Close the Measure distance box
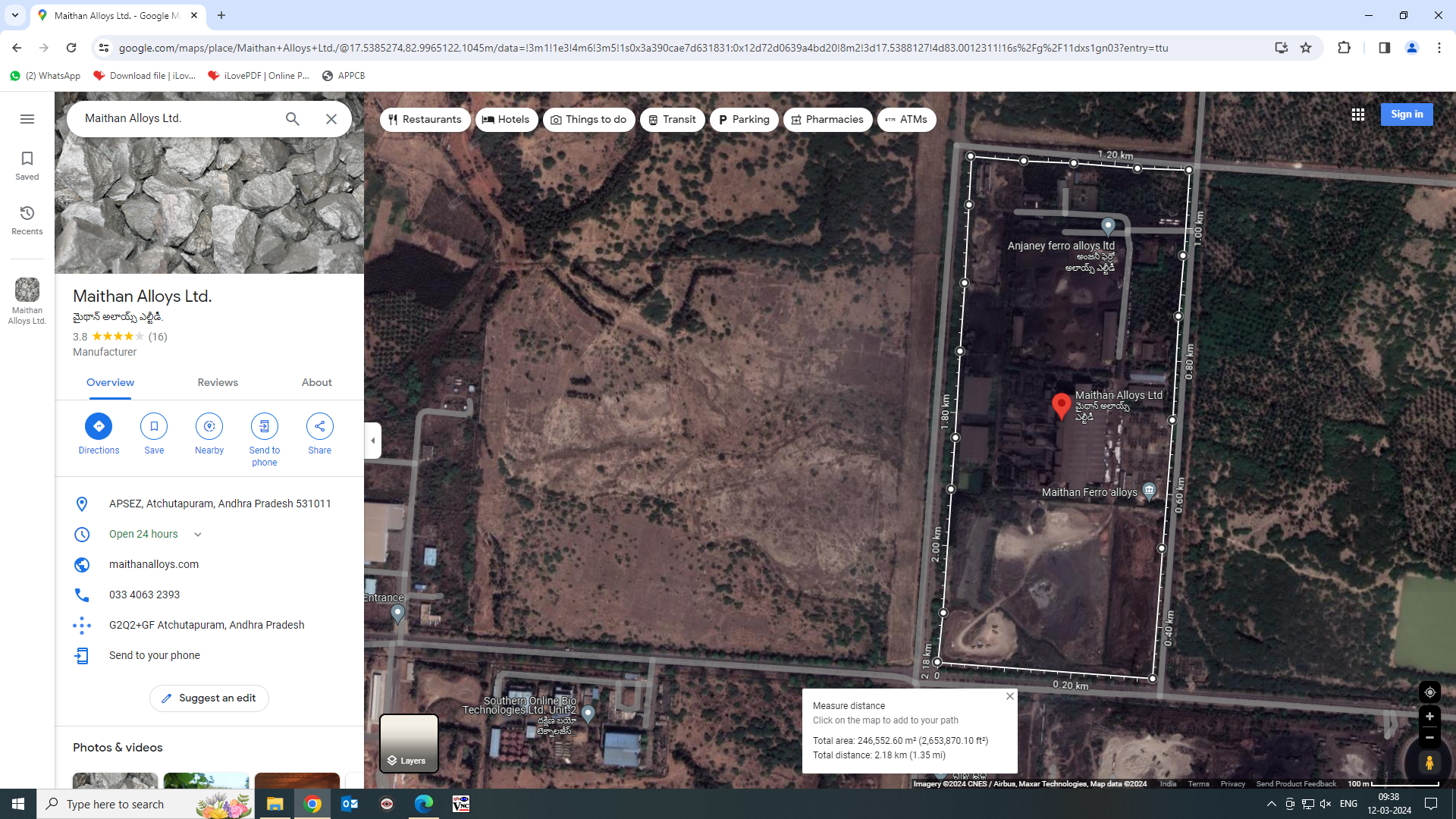1456x819 pixels. 1010,696
